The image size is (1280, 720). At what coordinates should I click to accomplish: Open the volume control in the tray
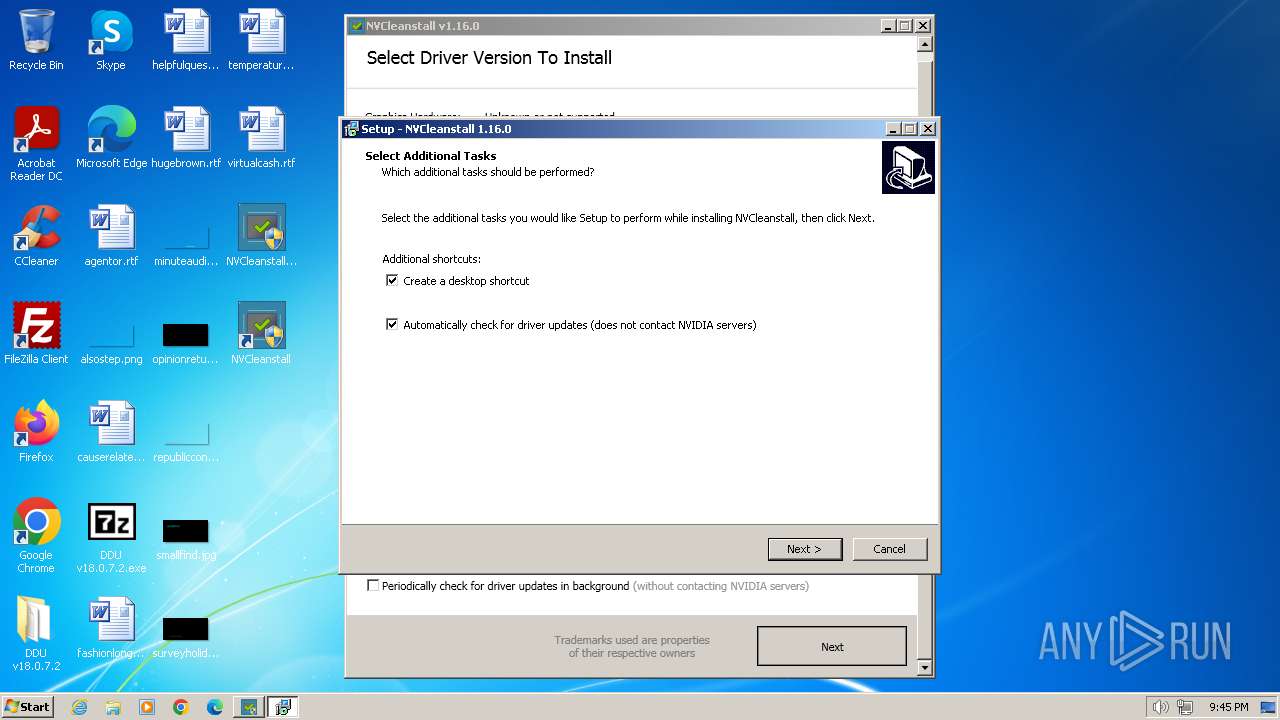[x=1160, y=707]
